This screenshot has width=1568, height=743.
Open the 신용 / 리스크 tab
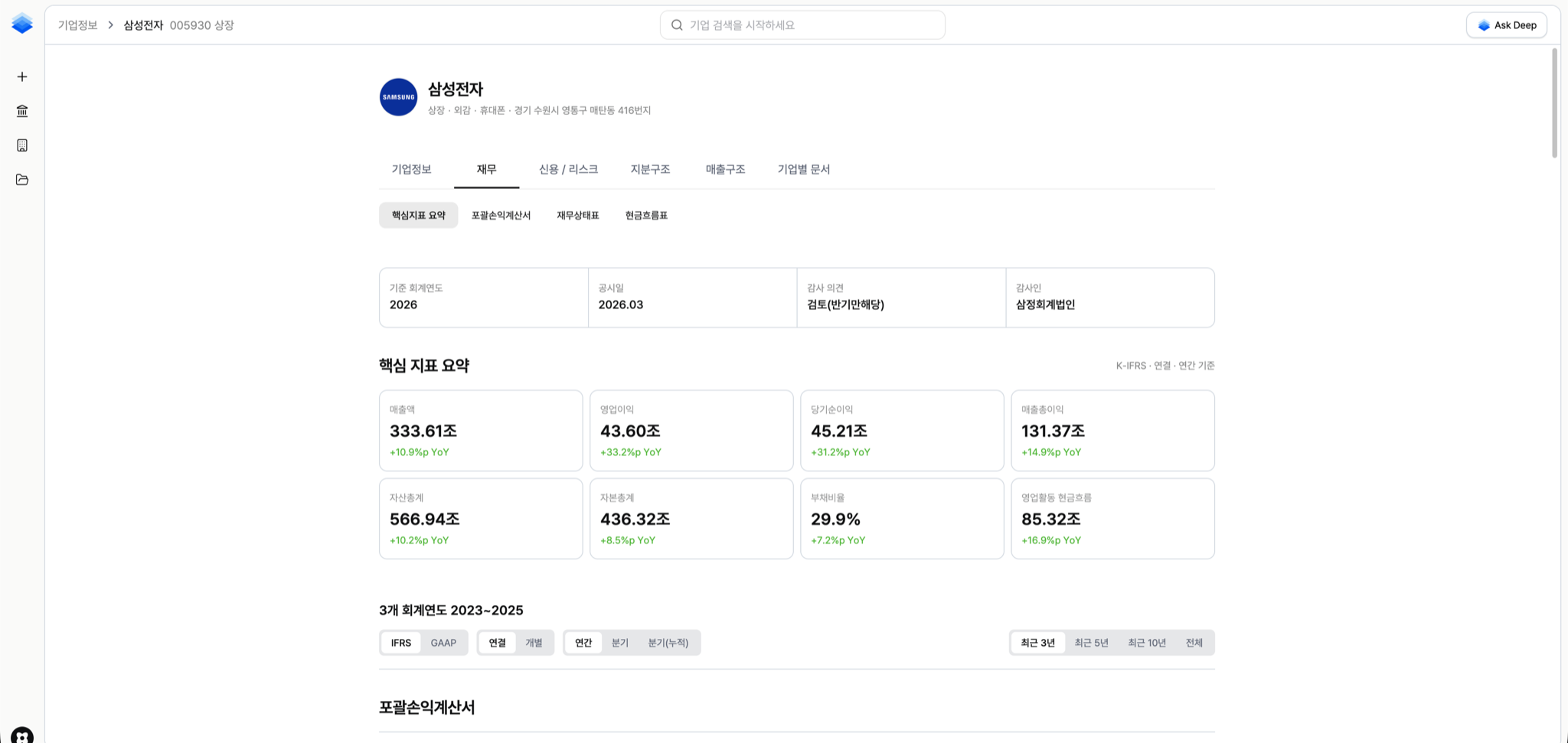[x=568, y=169]
